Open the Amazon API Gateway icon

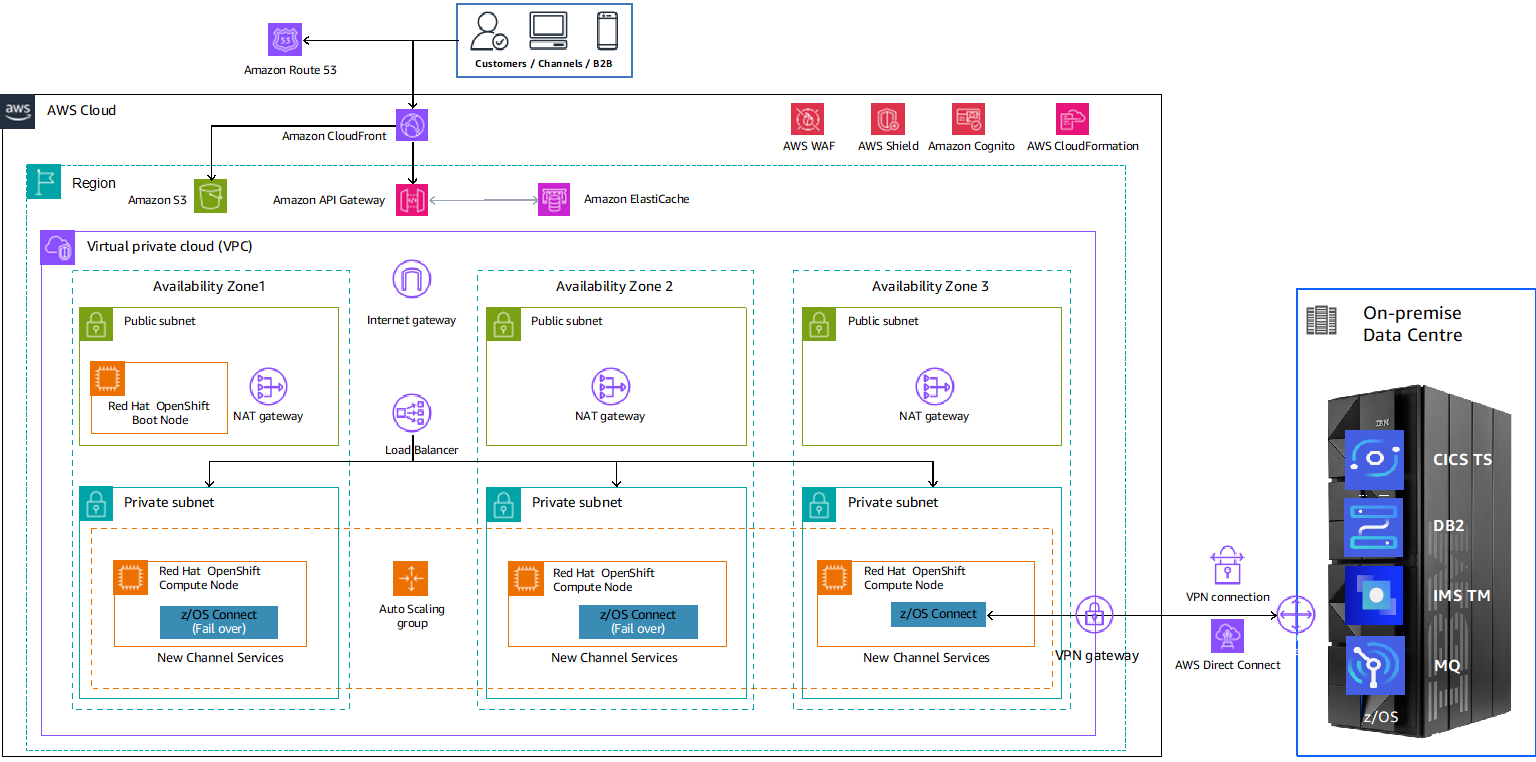point(412,199)
